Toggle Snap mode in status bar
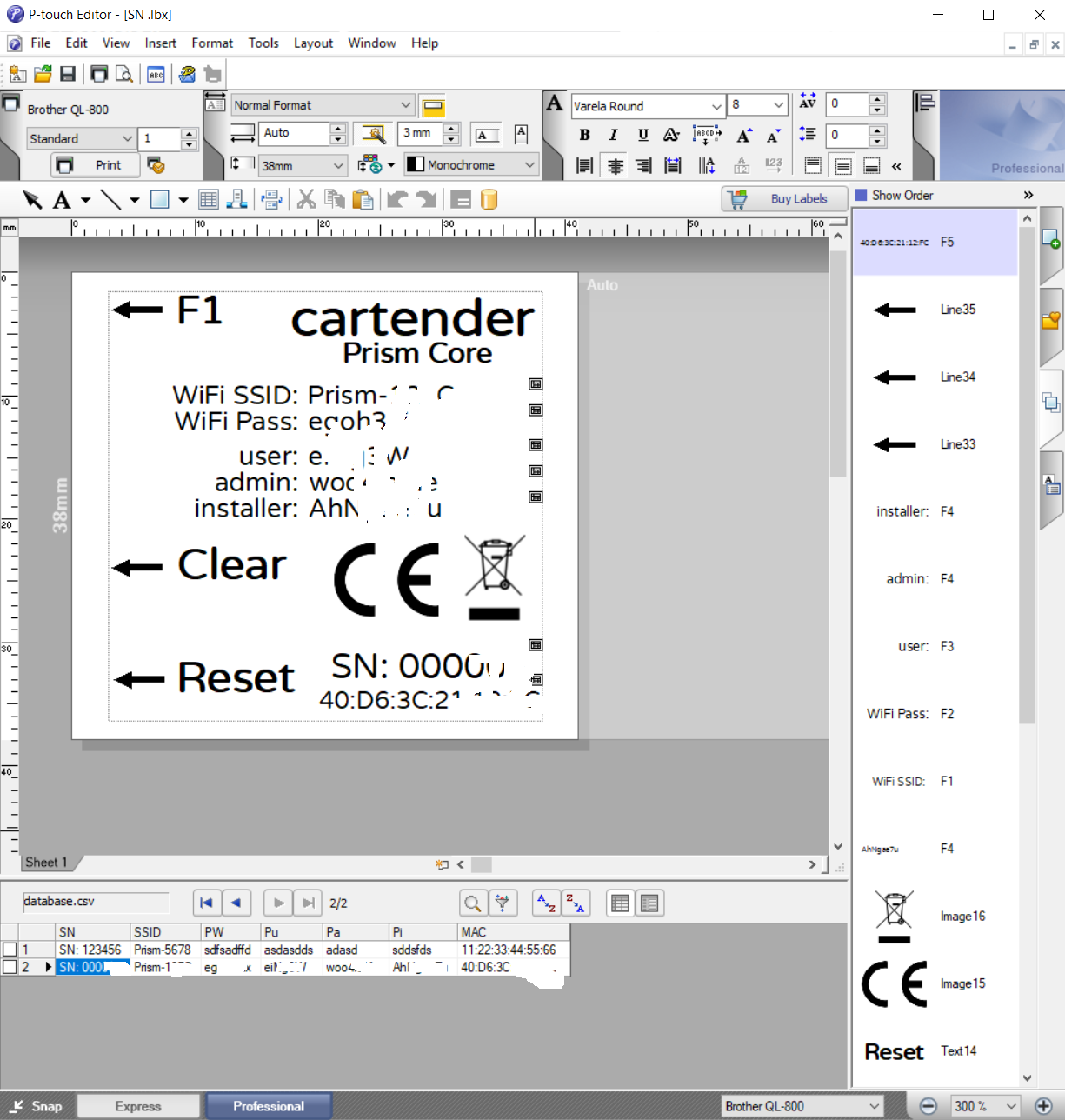The height and width of the screenshot is (1120, 1065). [37, 1106]
